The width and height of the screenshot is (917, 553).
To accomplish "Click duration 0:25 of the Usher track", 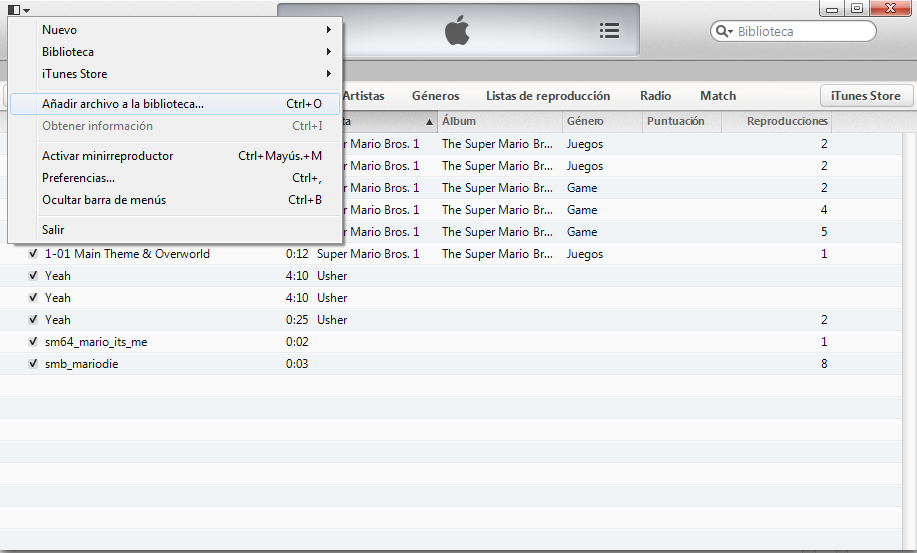I will 297,320.
